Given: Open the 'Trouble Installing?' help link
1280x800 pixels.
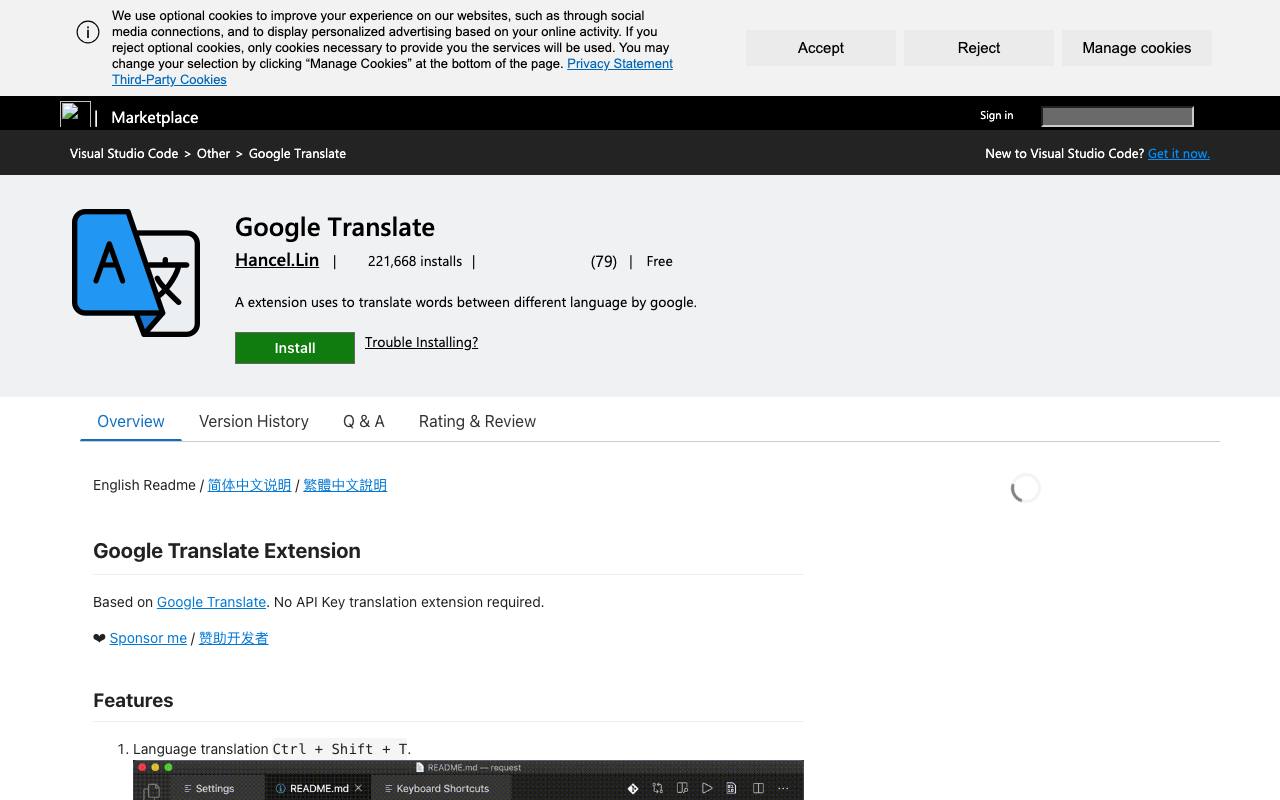Looking at the screenshot, I should 421,342.
